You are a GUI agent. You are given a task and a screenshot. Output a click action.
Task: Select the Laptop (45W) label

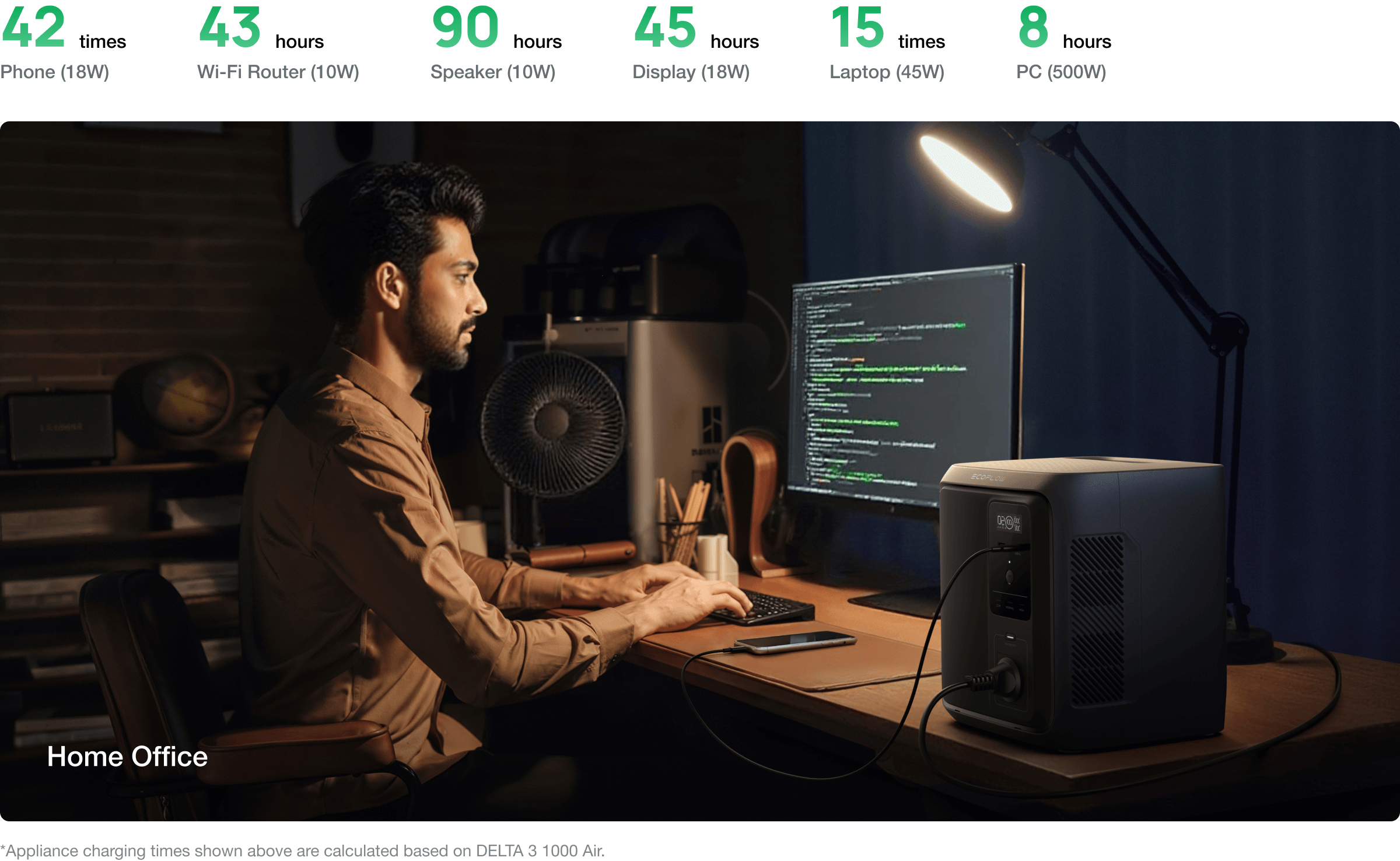(x=887, y=72)
